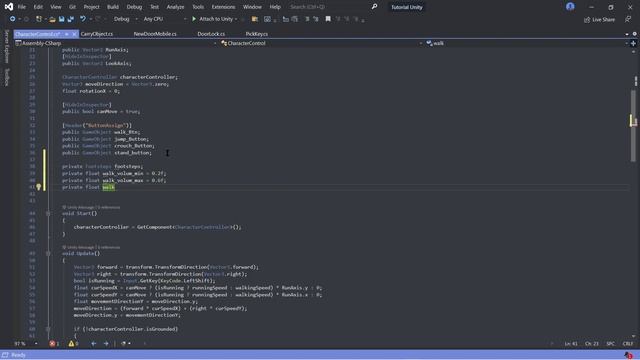Viewport: 640px width, 360px height.
Task: Click the Ln: 41 line indicator
Action: coord(571,344)
